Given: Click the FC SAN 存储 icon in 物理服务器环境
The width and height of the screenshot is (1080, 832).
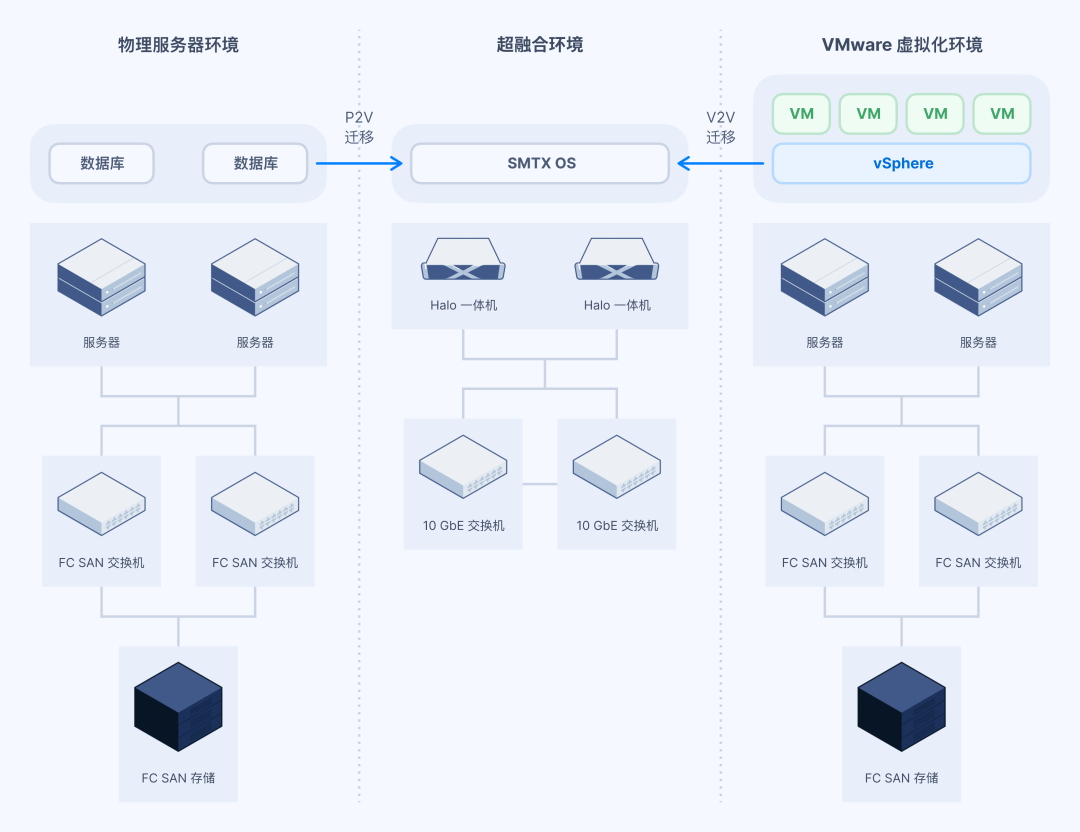Looking at the screenshot, I should coord(178,707).
